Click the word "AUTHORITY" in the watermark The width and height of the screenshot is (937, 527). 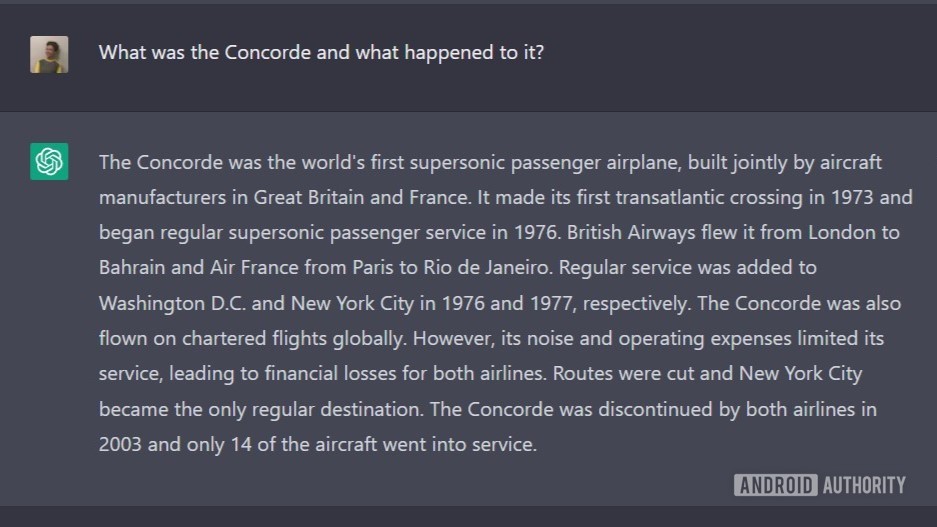(864, 485)
